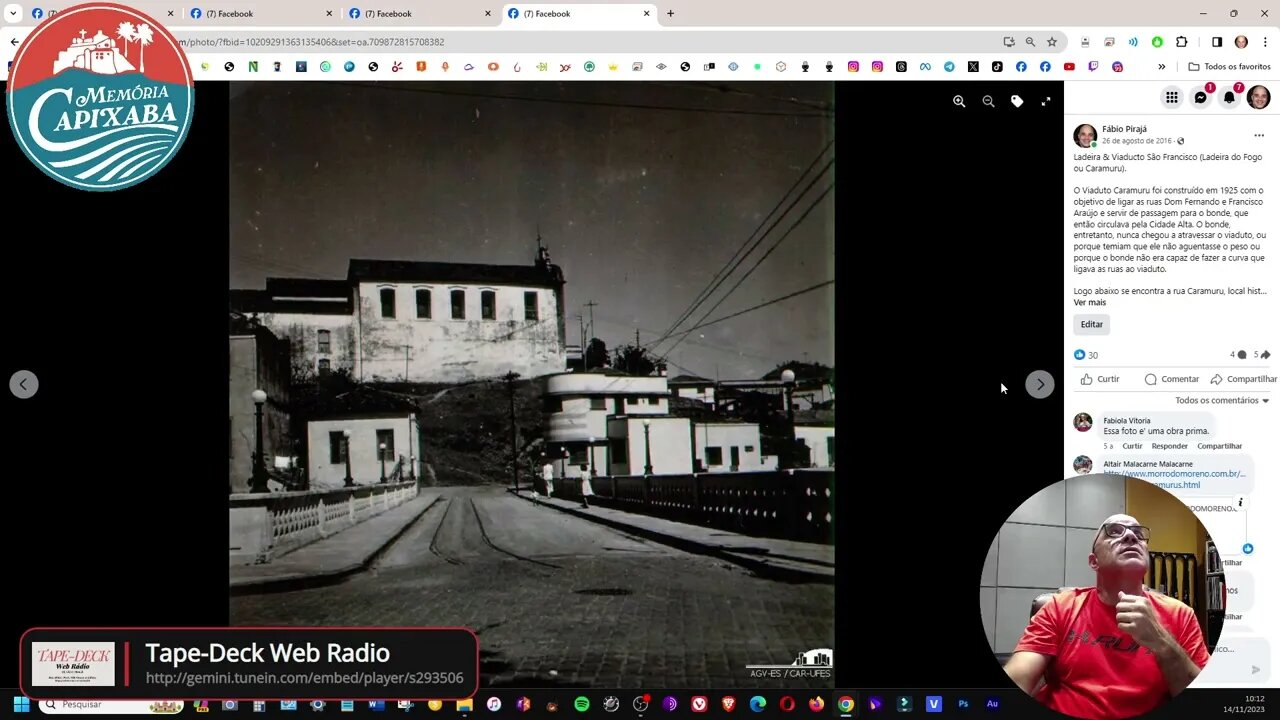1280x720 pixels.
Task: Open Facebook account profile picture menu
Action: coord(1259,97)
